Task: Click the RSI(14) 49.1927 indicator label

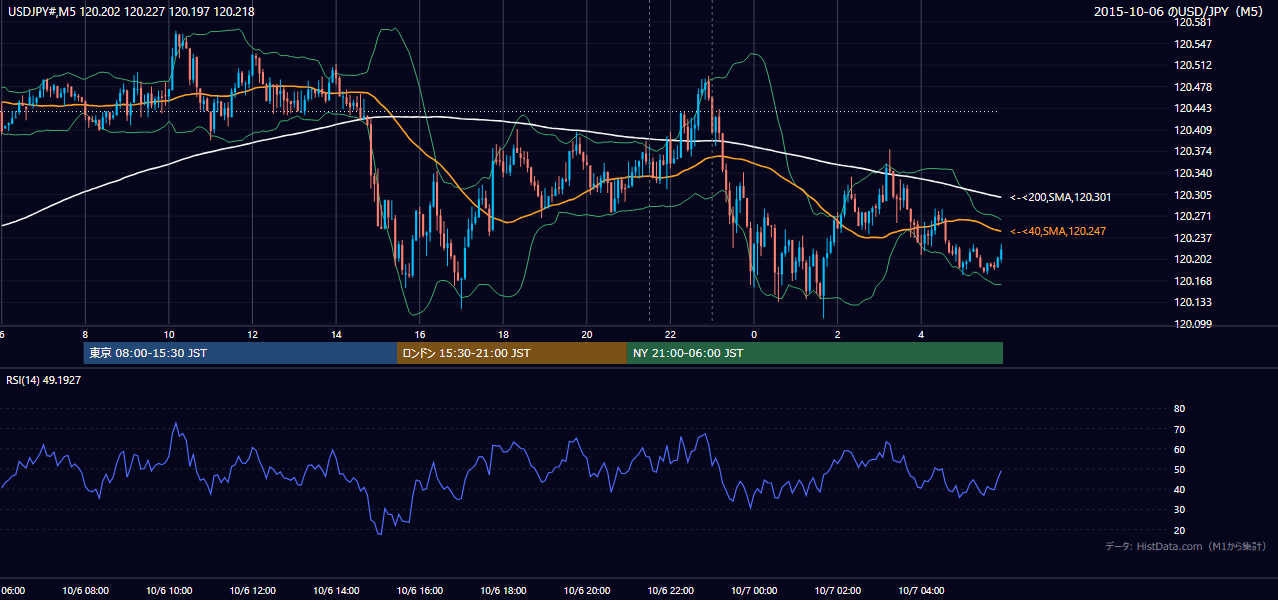Action: [x=45, y=380]
